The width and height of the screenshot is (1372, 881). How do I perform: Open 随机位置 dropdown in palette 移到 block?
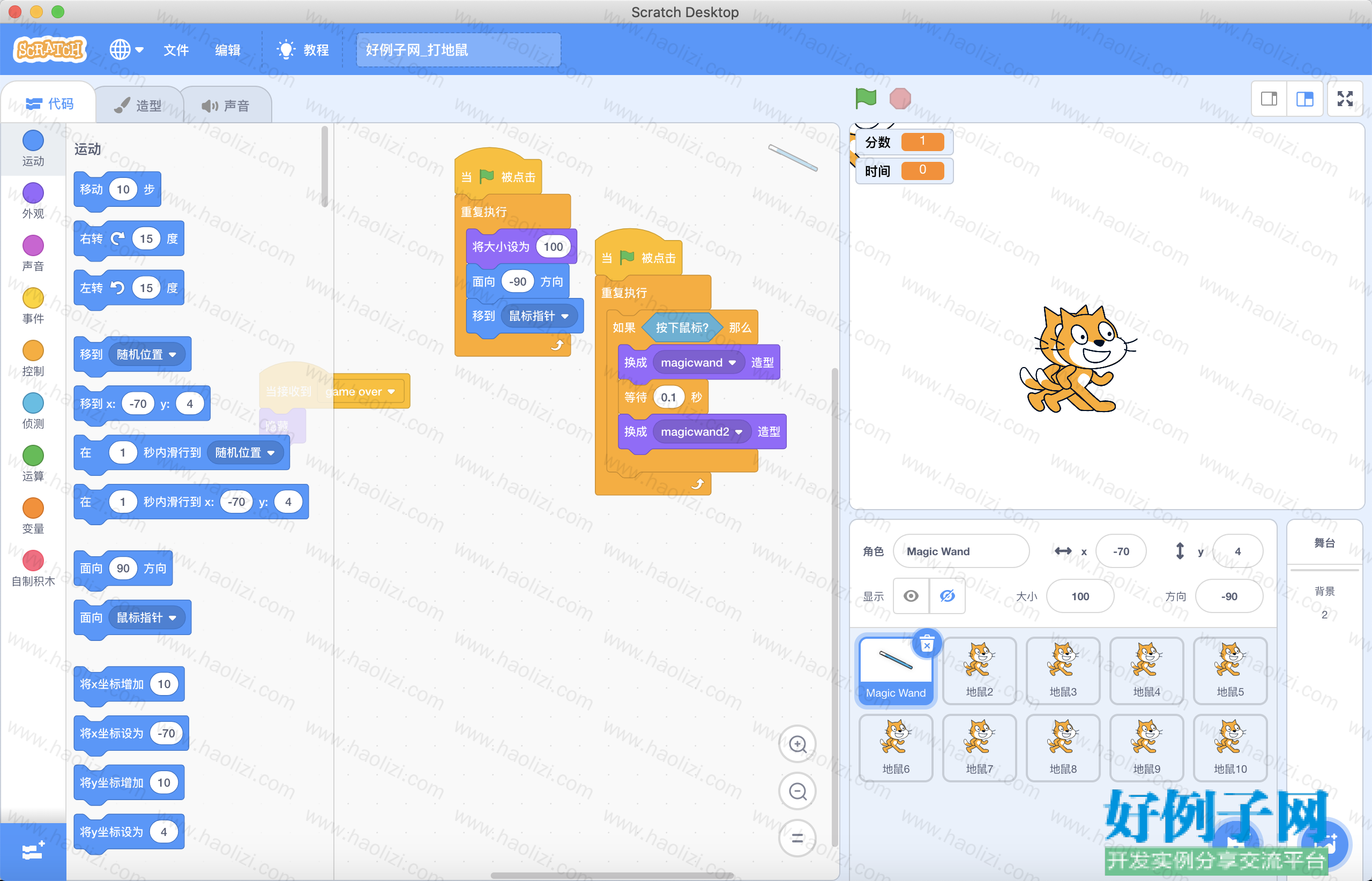point(146,355)
